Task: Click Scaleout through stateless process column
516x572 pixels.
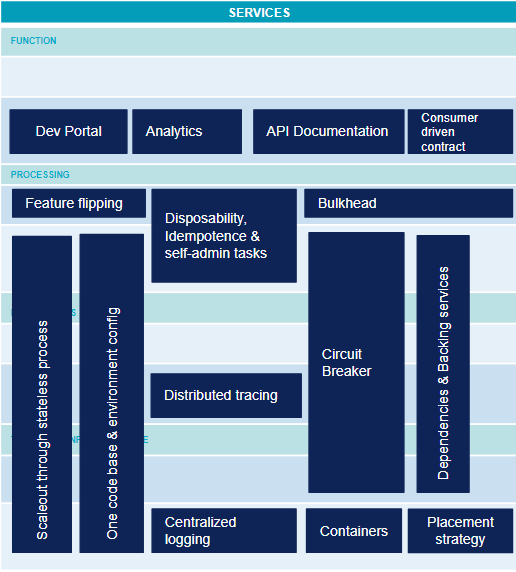Action: (x=42, y=394)
